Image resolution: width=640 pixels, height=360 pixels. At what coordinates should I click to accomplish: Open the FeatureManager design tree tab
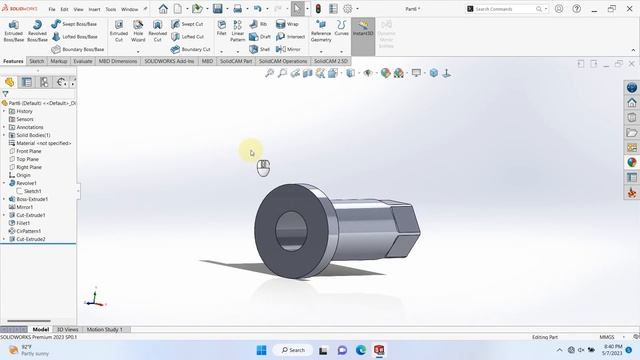tap(9, 82)
